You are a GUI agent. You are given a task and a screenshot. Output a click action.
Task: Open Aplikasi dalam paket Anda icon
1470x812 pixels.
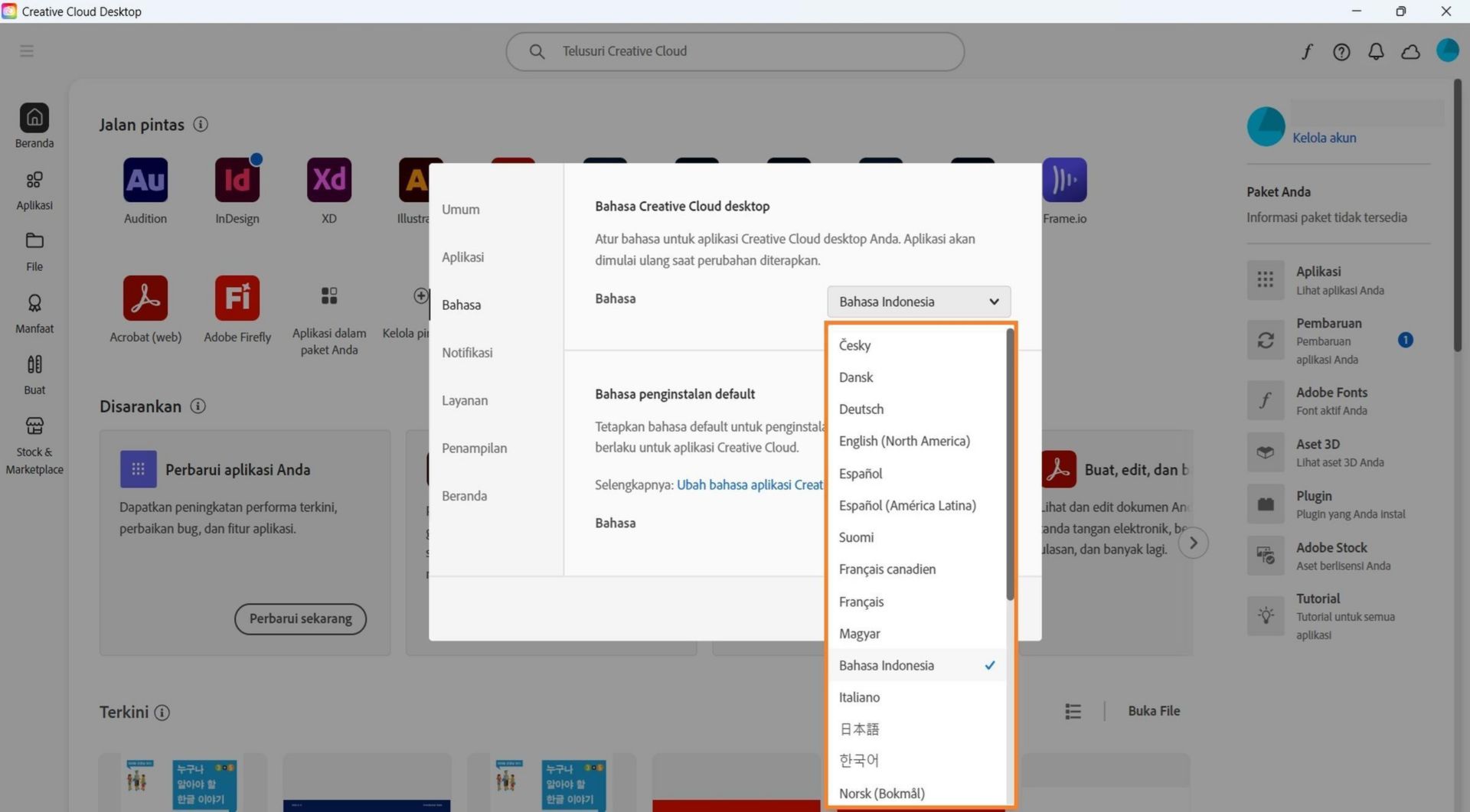[x=329, y=295]
